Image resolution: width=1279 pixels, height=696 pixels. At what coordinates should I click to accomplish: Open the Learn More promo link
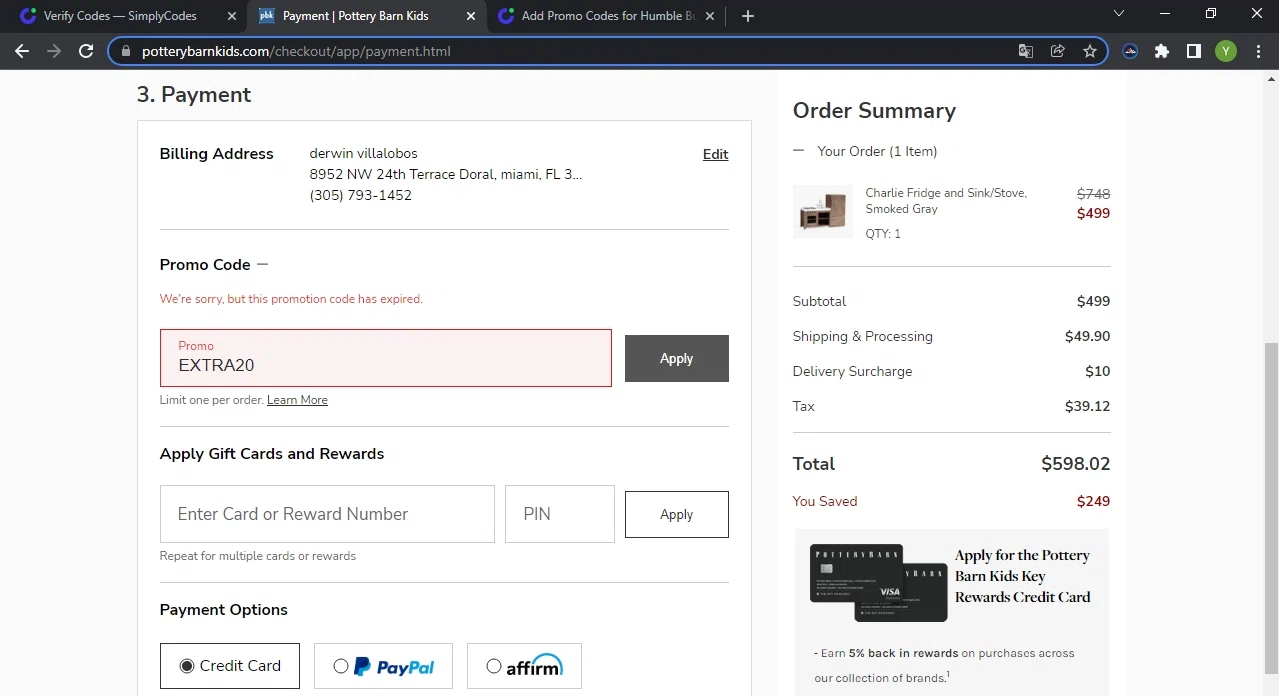(297, 400)
